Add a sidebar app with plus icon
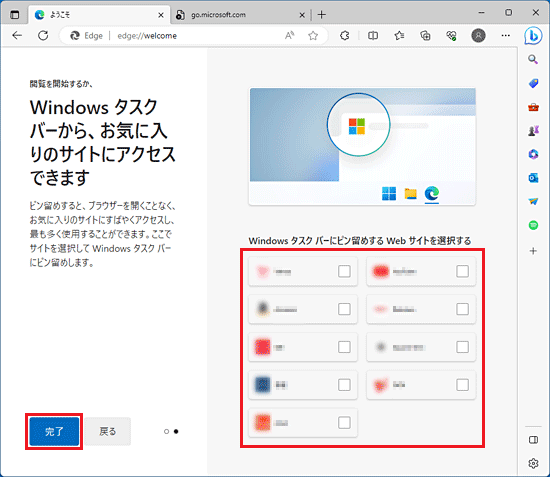Viewport: 550px width, 477px height. coord(533,251)
